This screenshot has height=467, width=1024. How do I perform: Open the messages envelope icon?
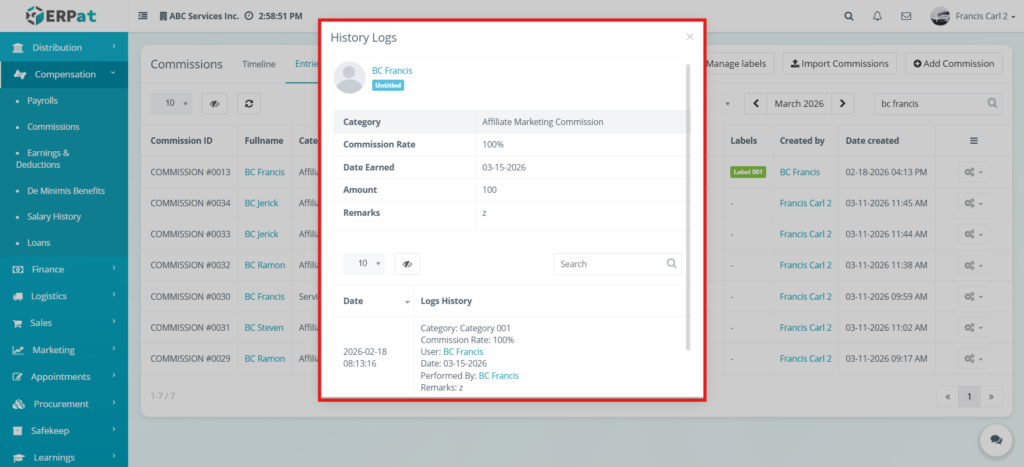pyautogui.click(x=906, y=17)
